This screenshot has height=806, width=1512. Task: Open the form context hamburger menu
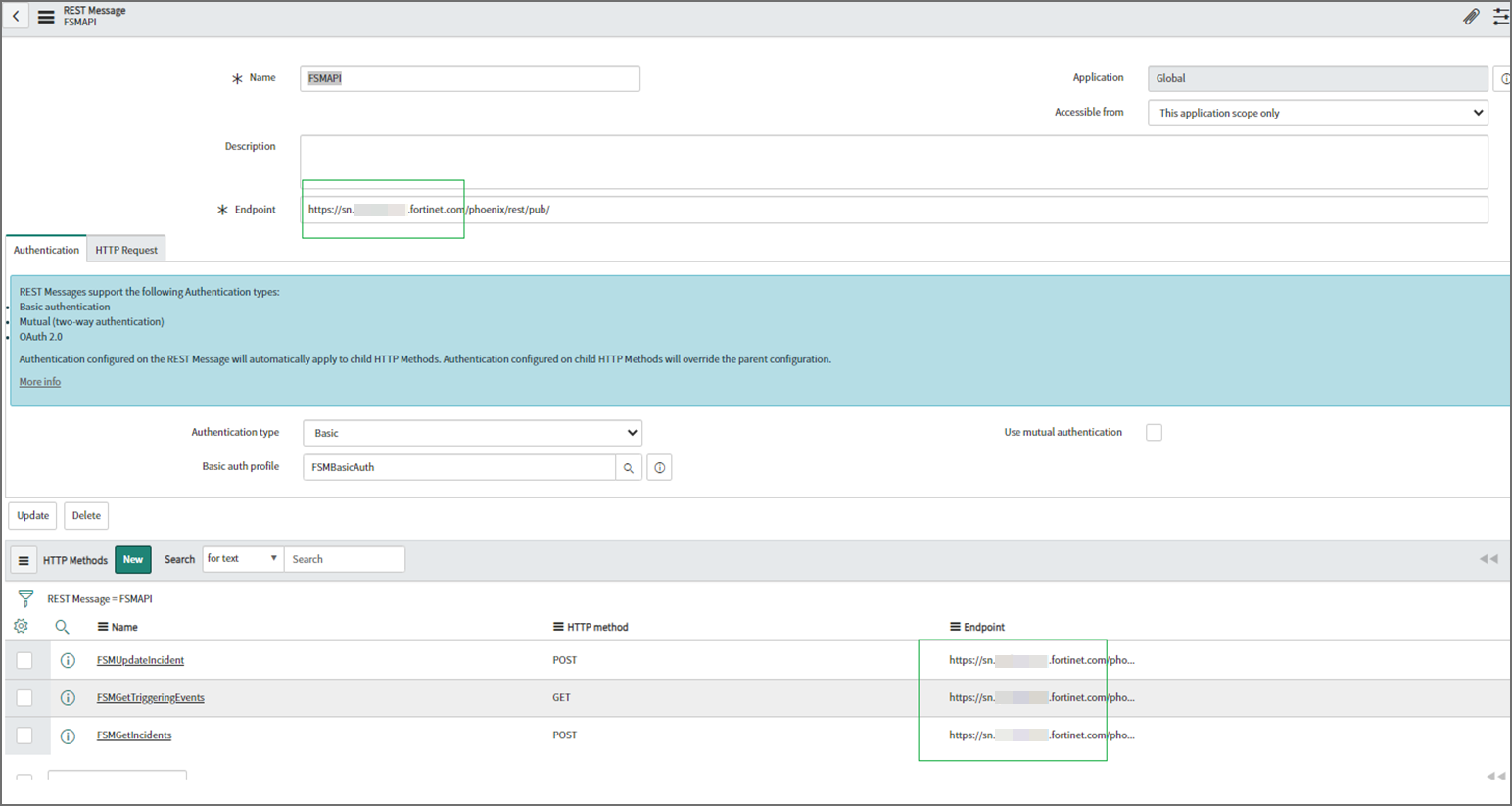click(x=46, y=17)
